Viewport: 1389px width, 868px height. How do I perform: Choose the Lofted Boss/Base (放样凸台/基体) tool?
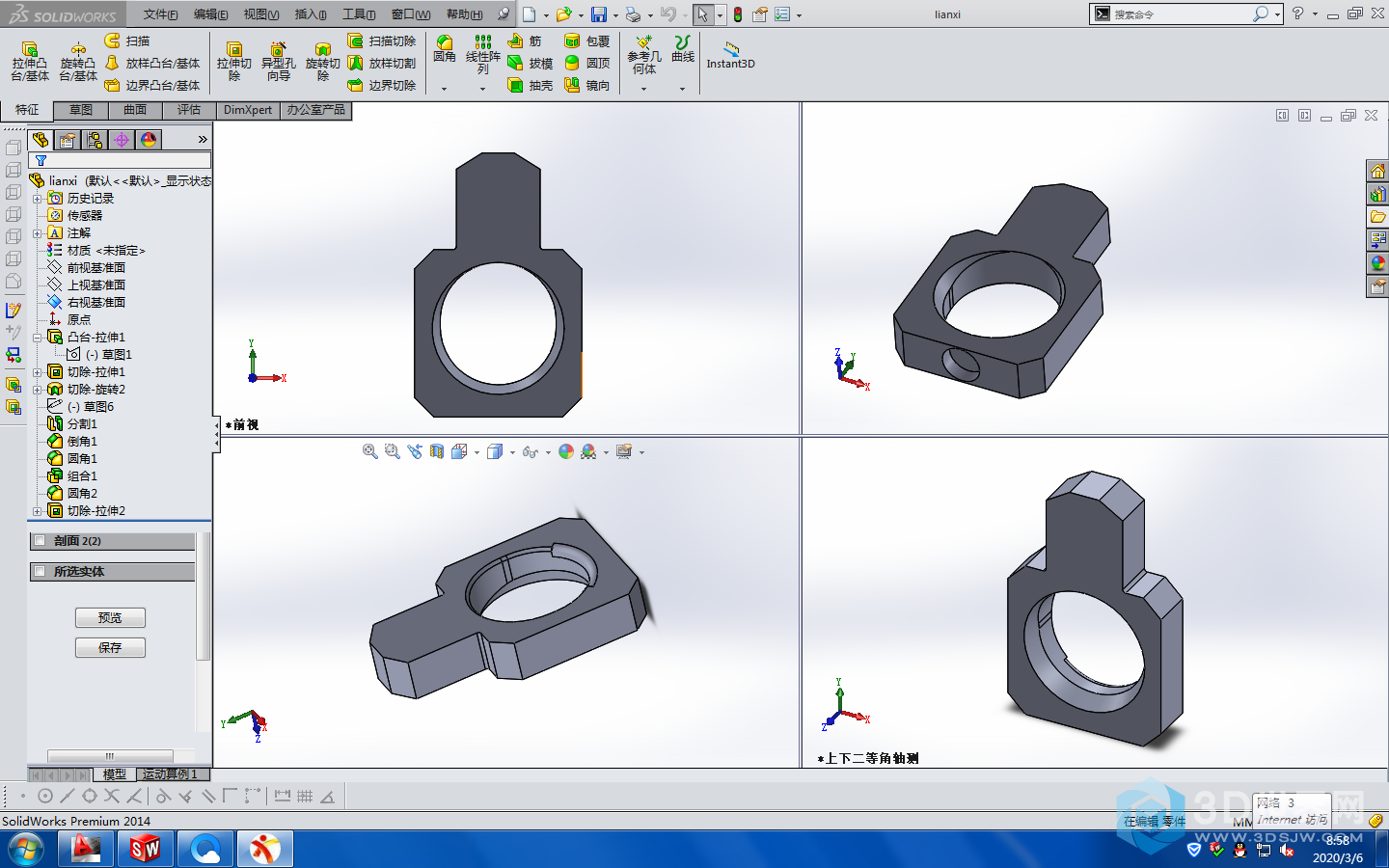(x=152, y=63)
